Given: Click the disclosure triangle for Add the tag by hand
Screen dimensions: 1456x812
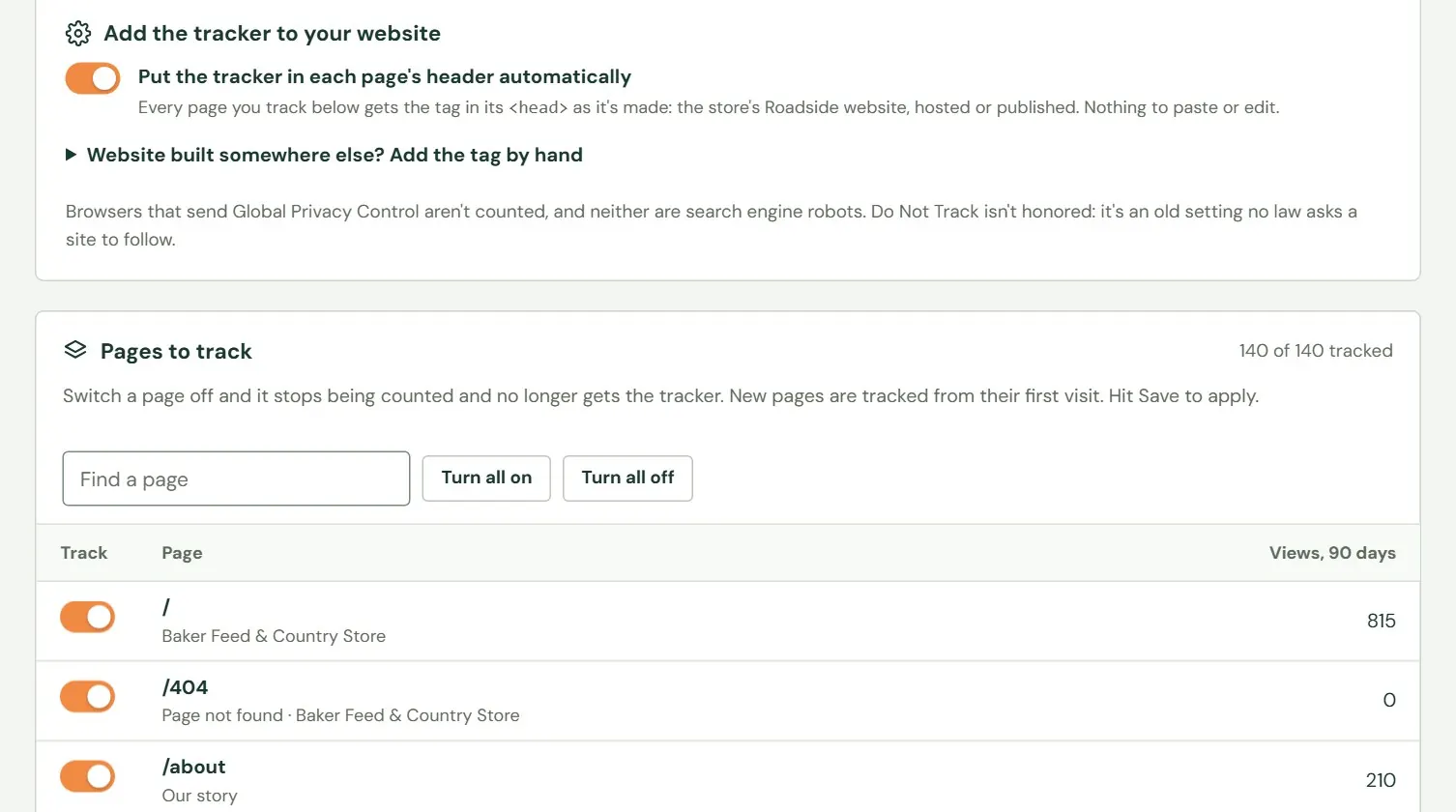Looking at the screenshot, I should [x=71, y=155].
